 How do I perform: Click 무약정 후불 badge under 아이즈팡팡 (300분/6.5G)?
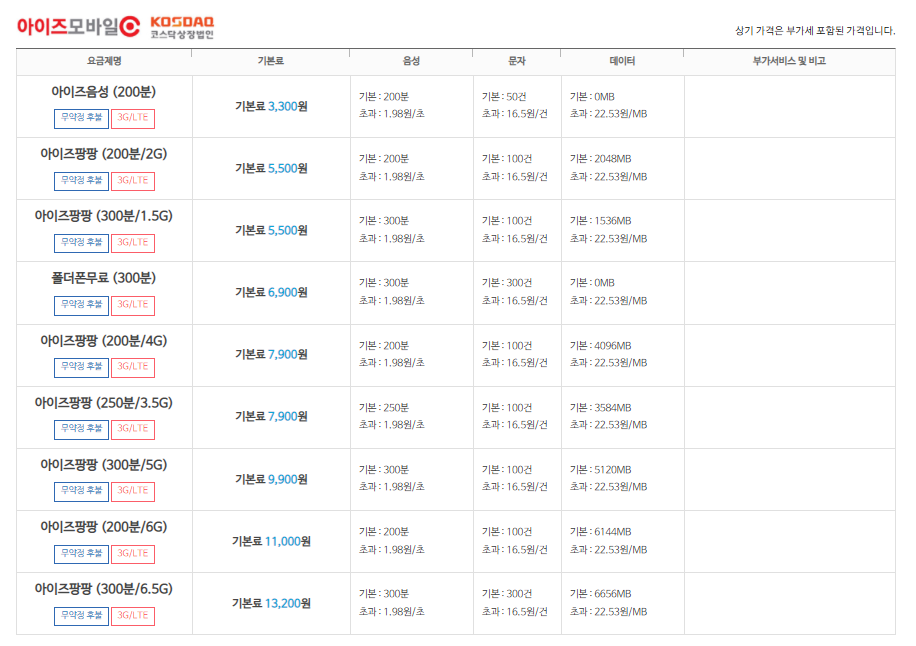pos(81,616)
